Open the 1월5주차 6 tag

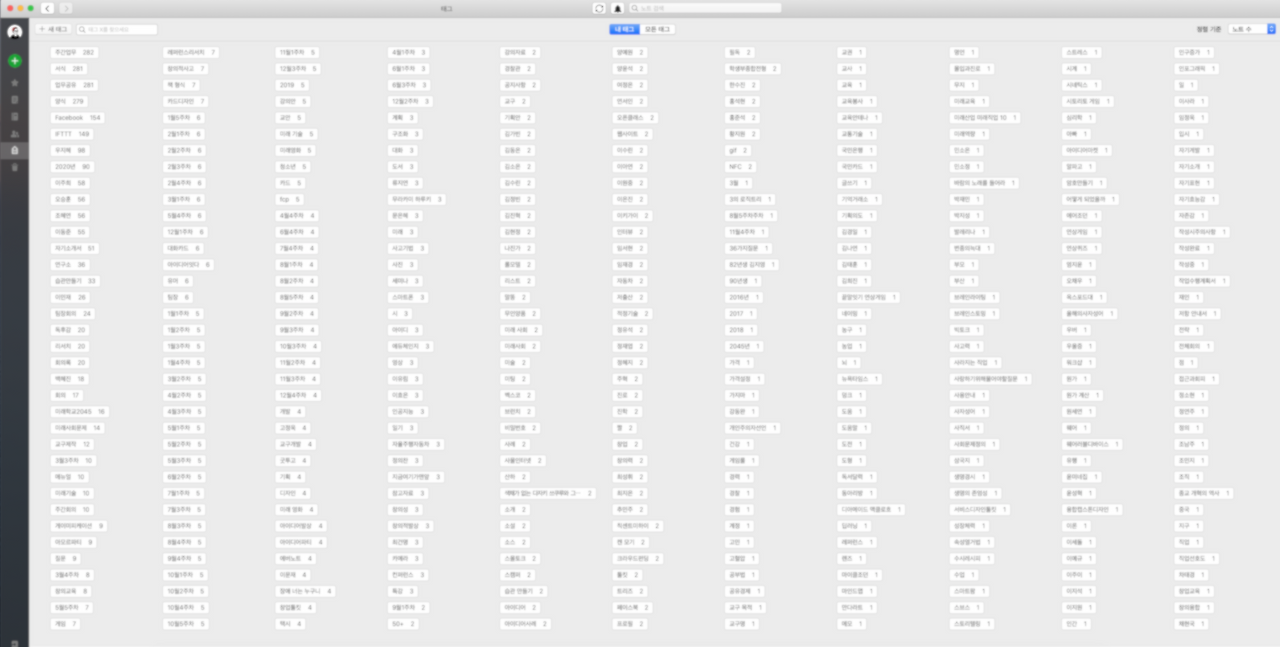click(184, 118)
